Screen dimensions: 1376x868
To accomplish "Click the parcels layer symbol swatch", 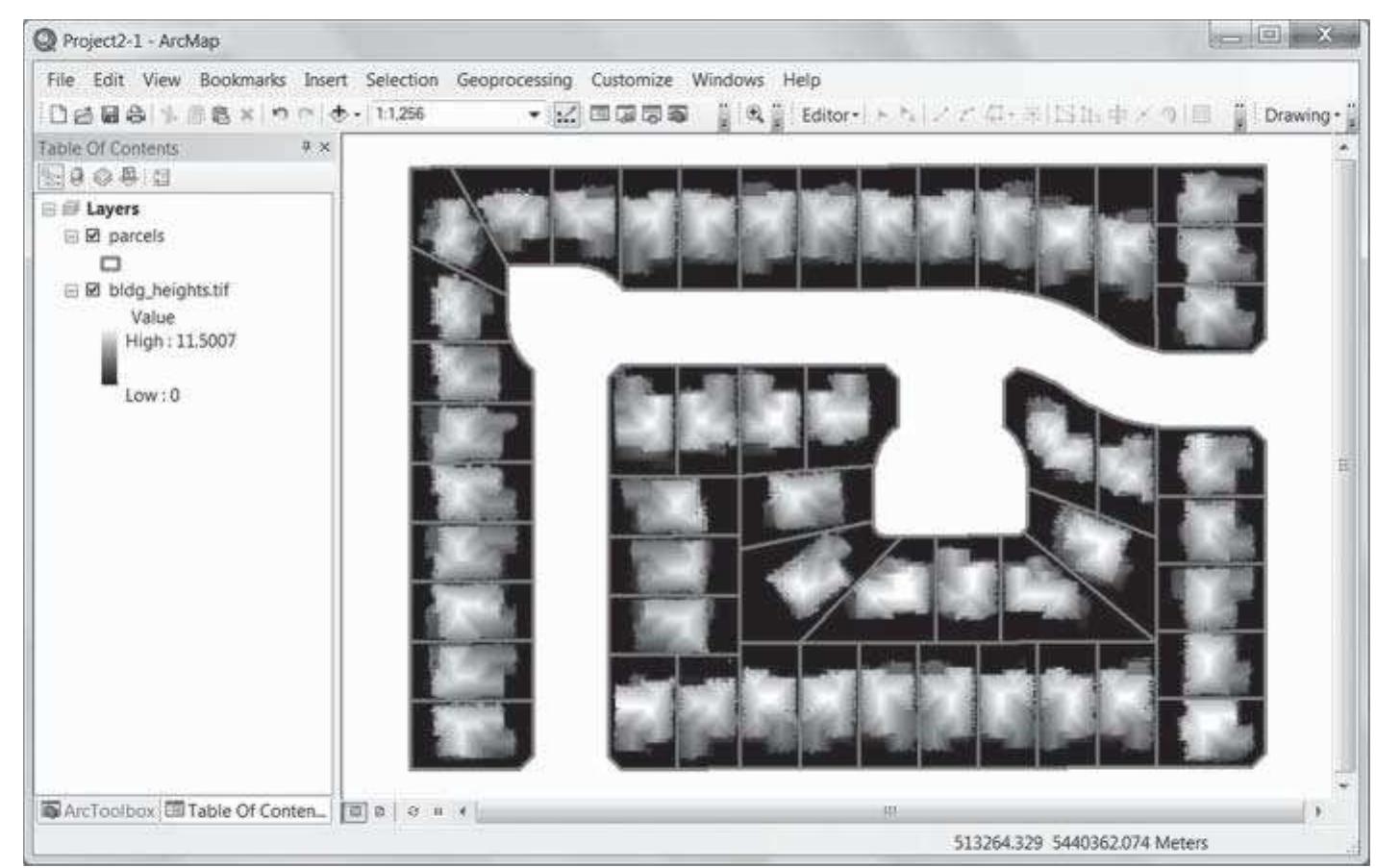I will (x=111, y=262).
